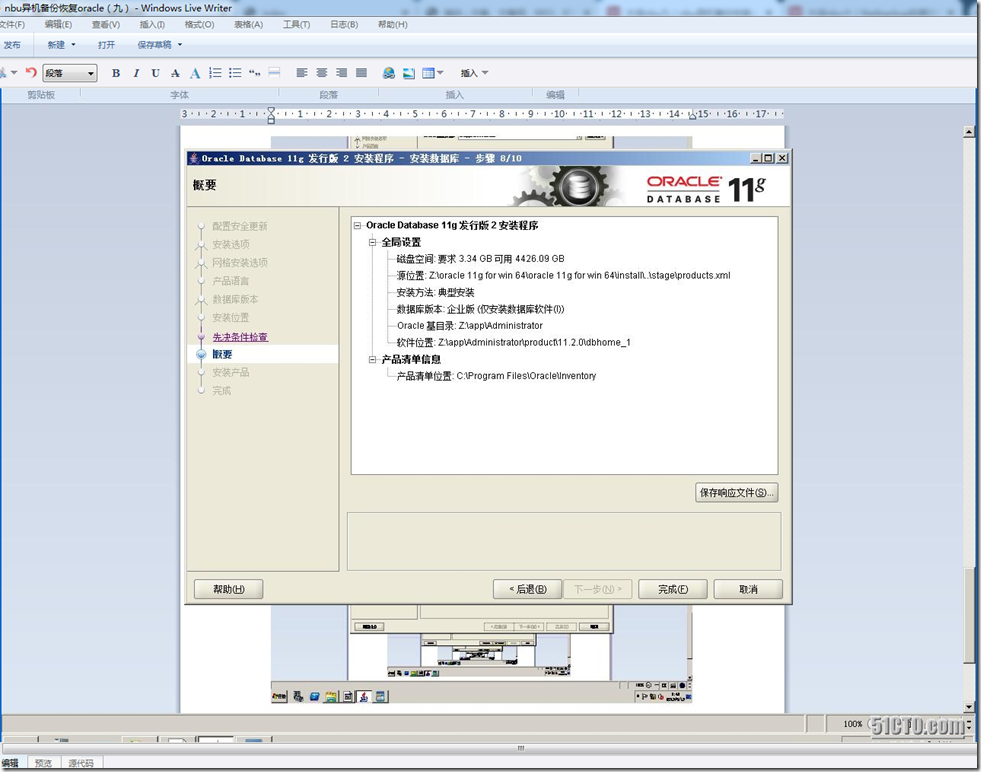Click 发布 publish button
Image resolution: width=981 pixels, height=772 pixels.
(x=12, y=45)
